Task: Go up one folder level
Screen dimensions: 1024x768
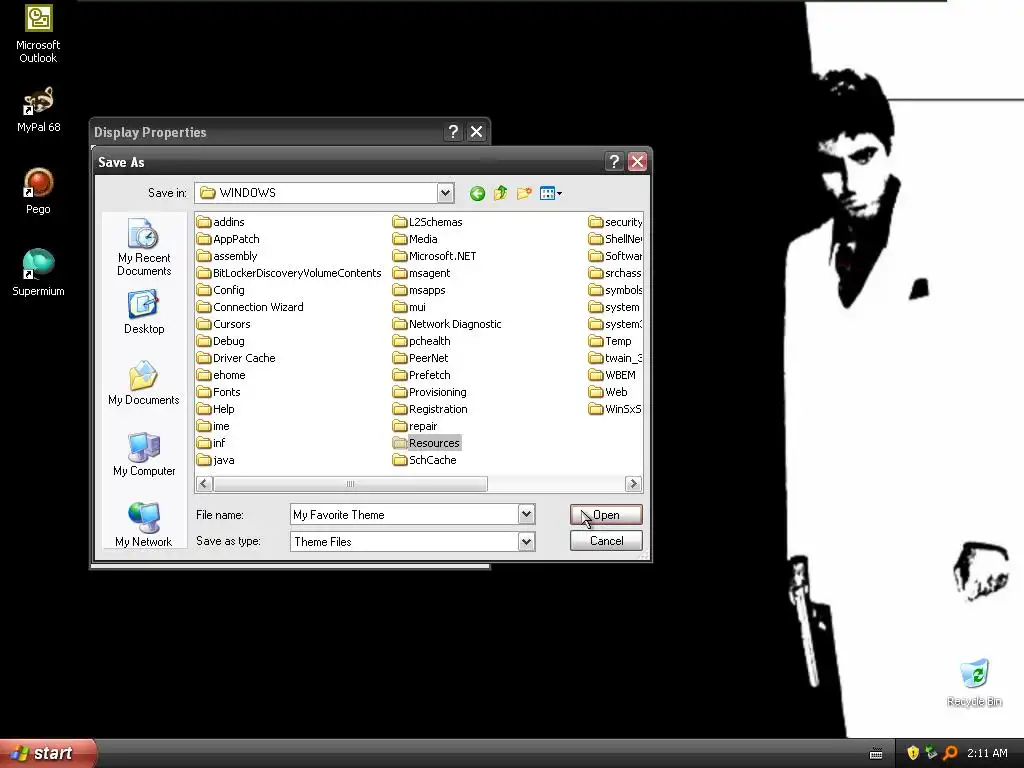Action: [501, 193]
